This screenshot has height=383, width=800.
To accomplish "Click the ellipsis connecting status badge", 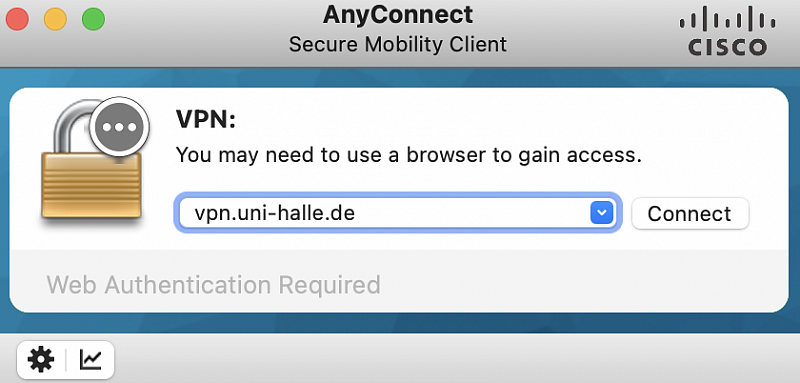I will coord(119,126).
